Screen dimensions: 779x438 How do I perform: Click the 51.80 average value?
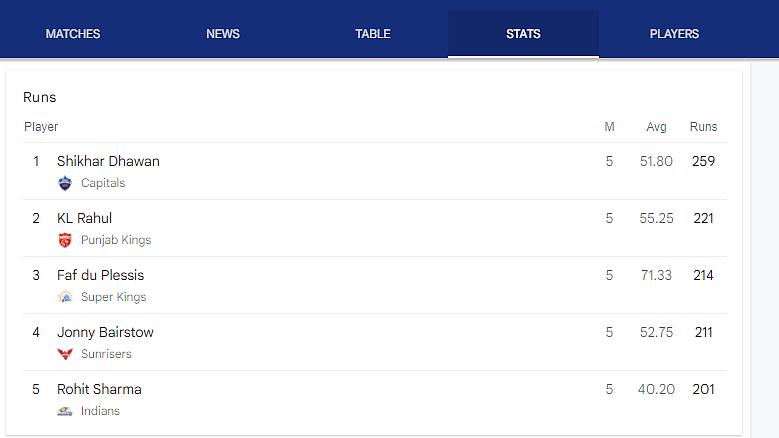point(656,161)
